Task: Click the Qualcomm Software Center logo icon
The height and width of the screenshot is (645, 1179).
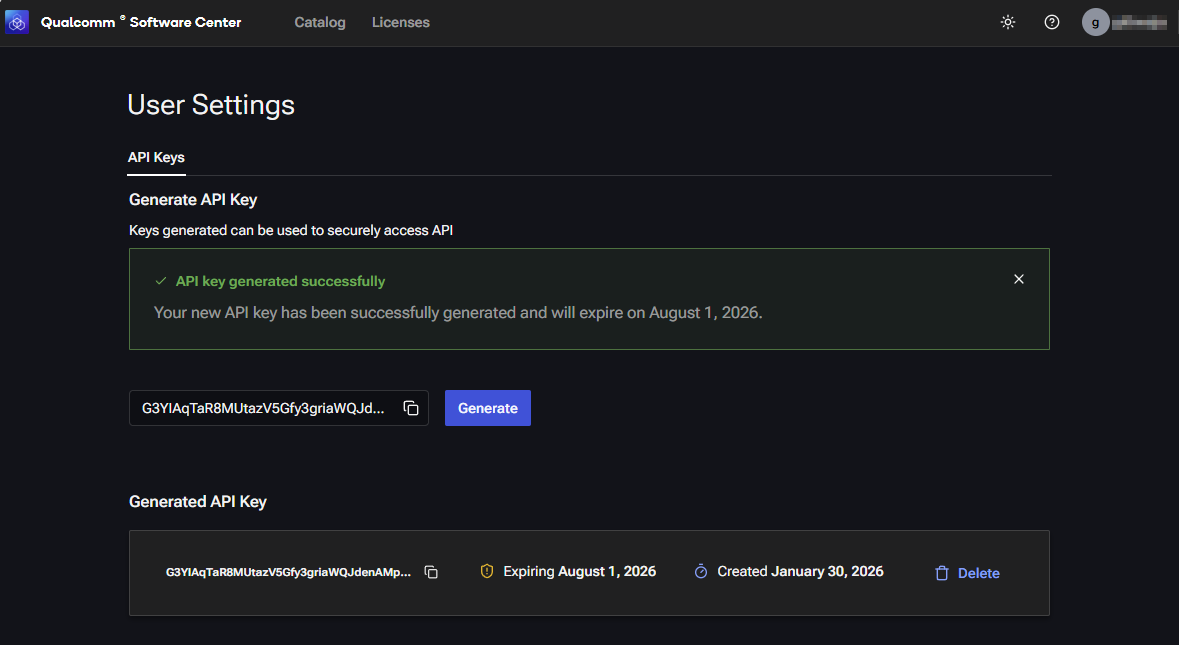Action: tap(17, 23)
